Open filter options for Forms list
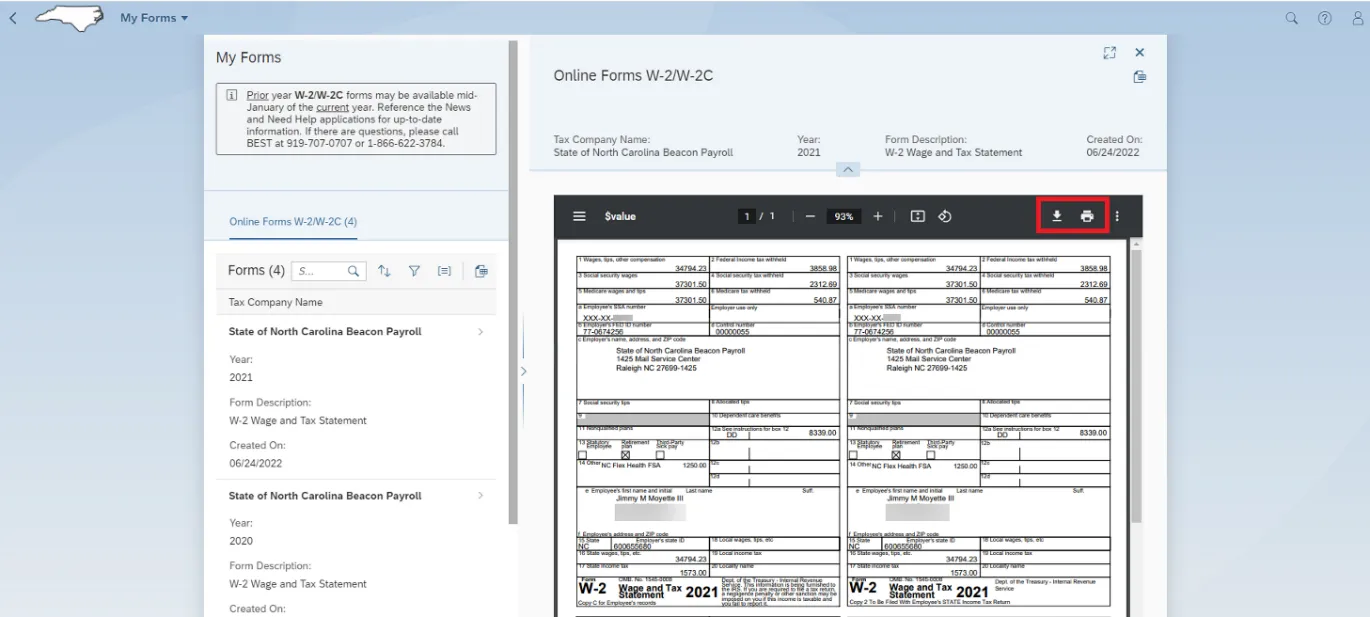Viewport: 1370px width, 617px height. click(x=414, y=271)
